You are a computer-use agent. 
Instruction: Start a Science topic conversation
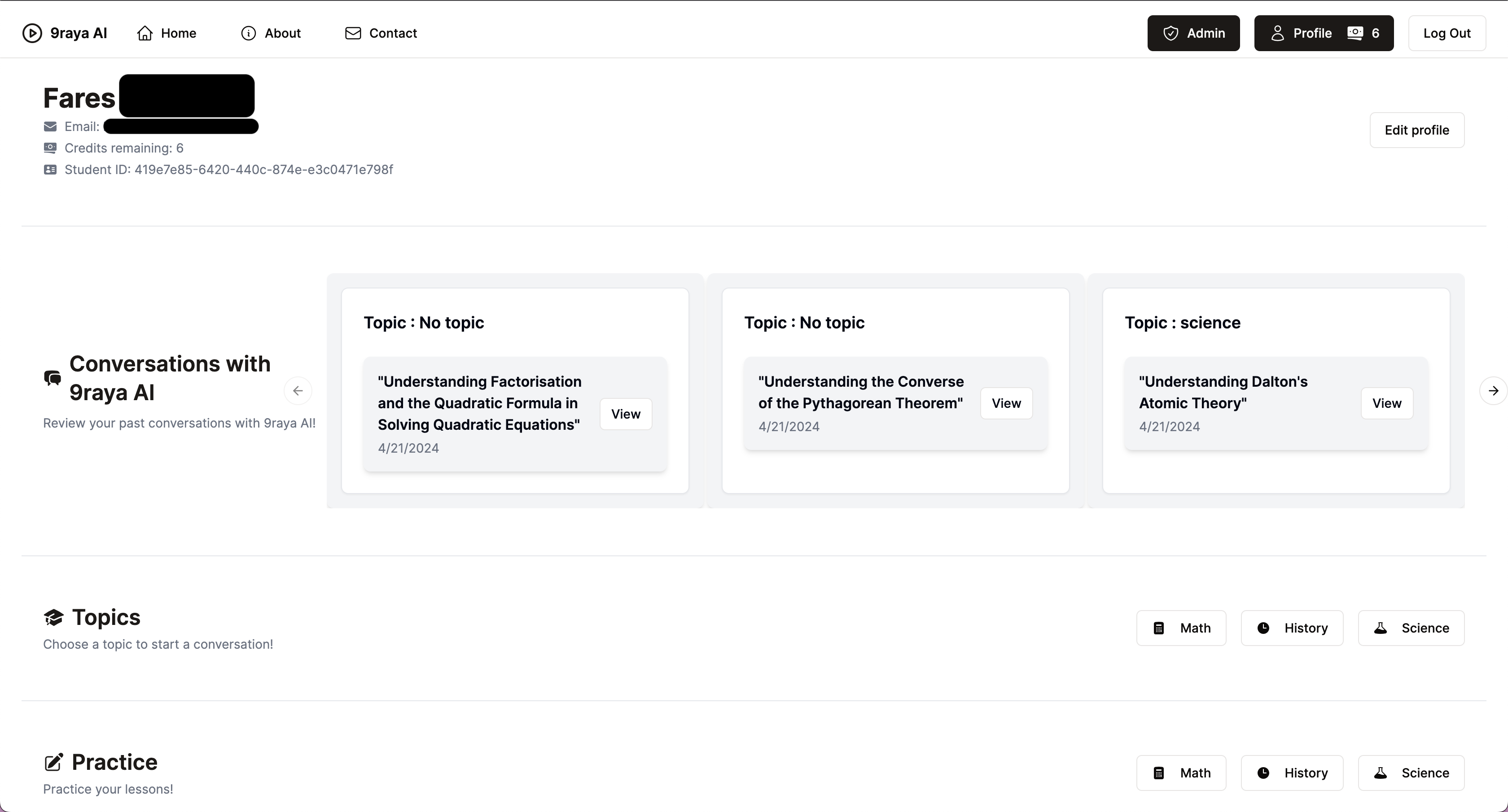coord(1411,628)
